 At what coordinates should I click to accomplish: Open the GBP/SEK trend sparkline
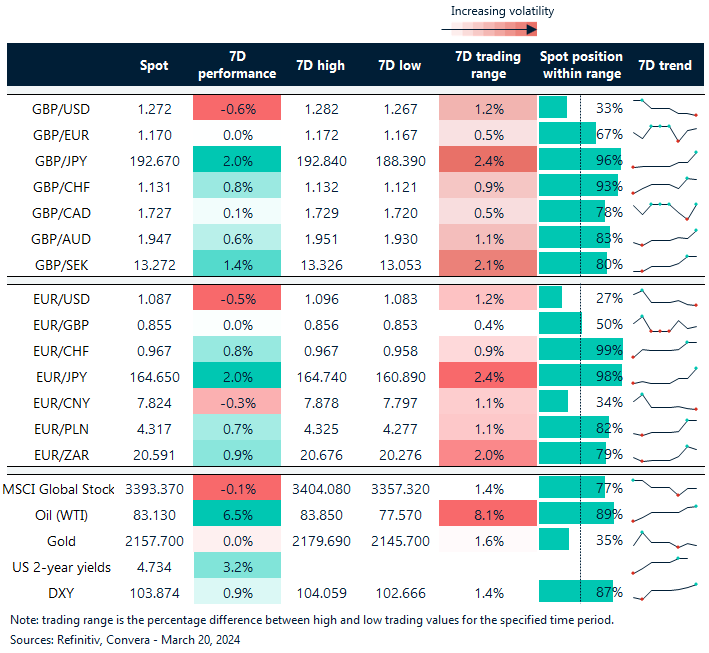(x=665, y=264)
